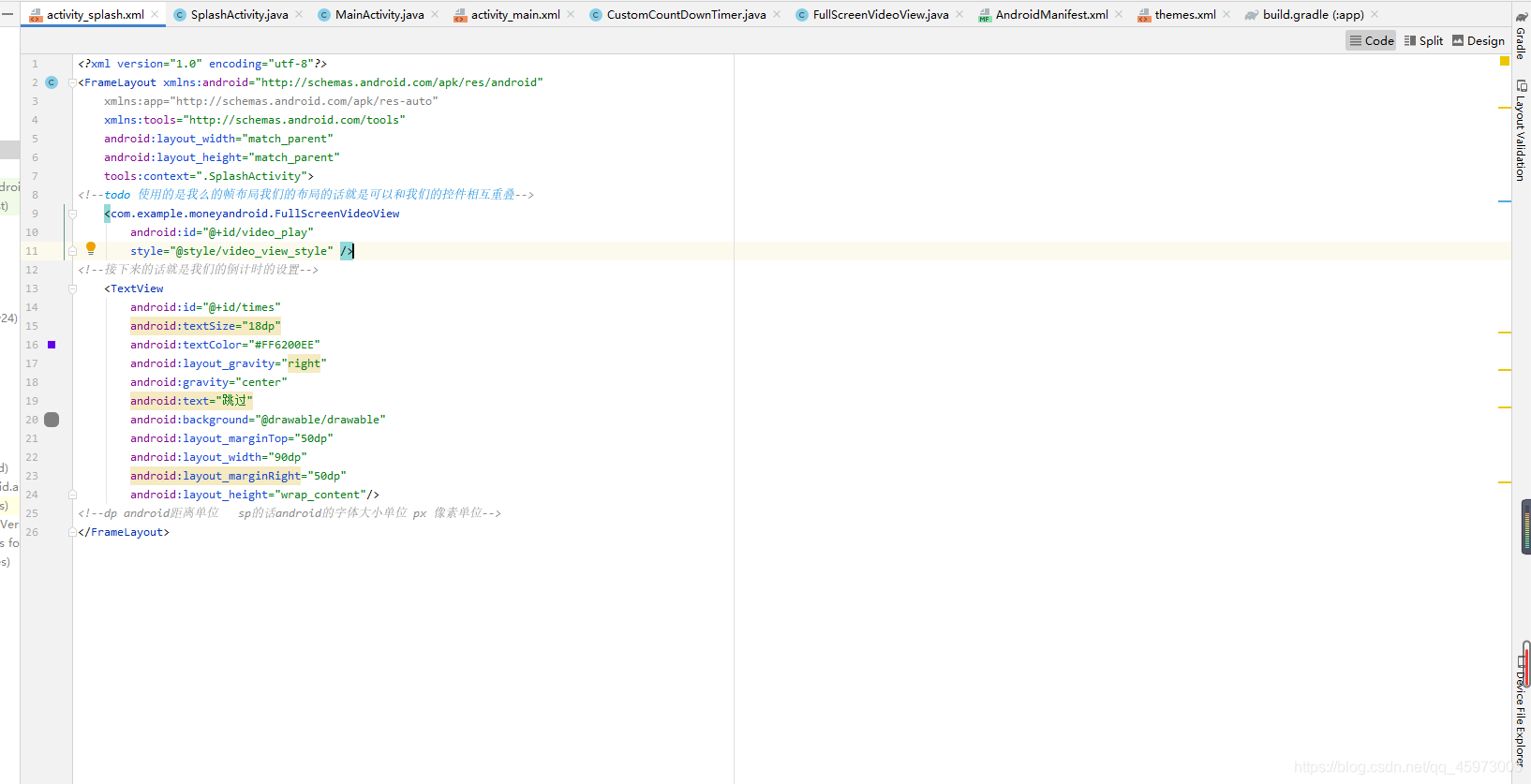Click the todo comment on line 8
Image resolution: width=1531 pixels, height=784 pixels.
(305, 195)
